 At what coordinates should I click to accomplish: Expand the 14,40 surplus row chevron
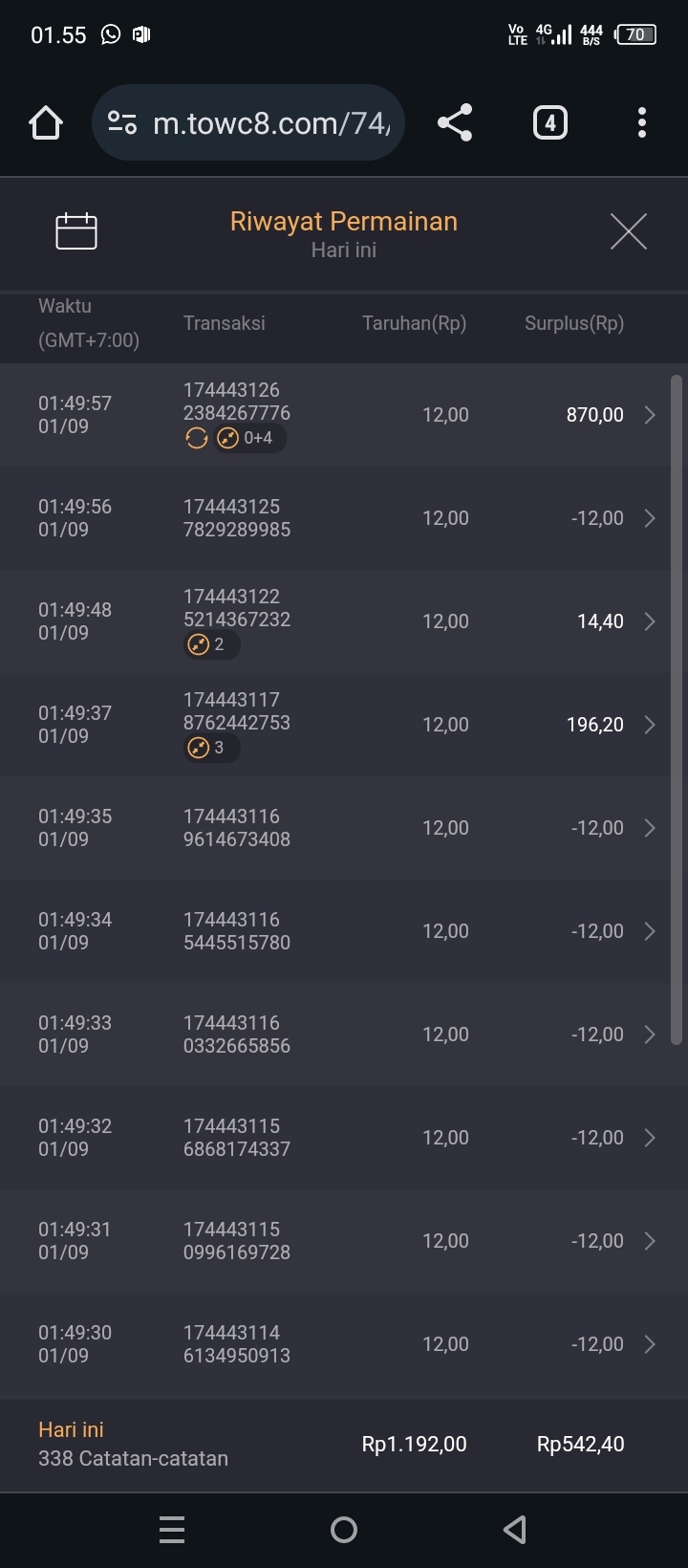coord(650,621)
